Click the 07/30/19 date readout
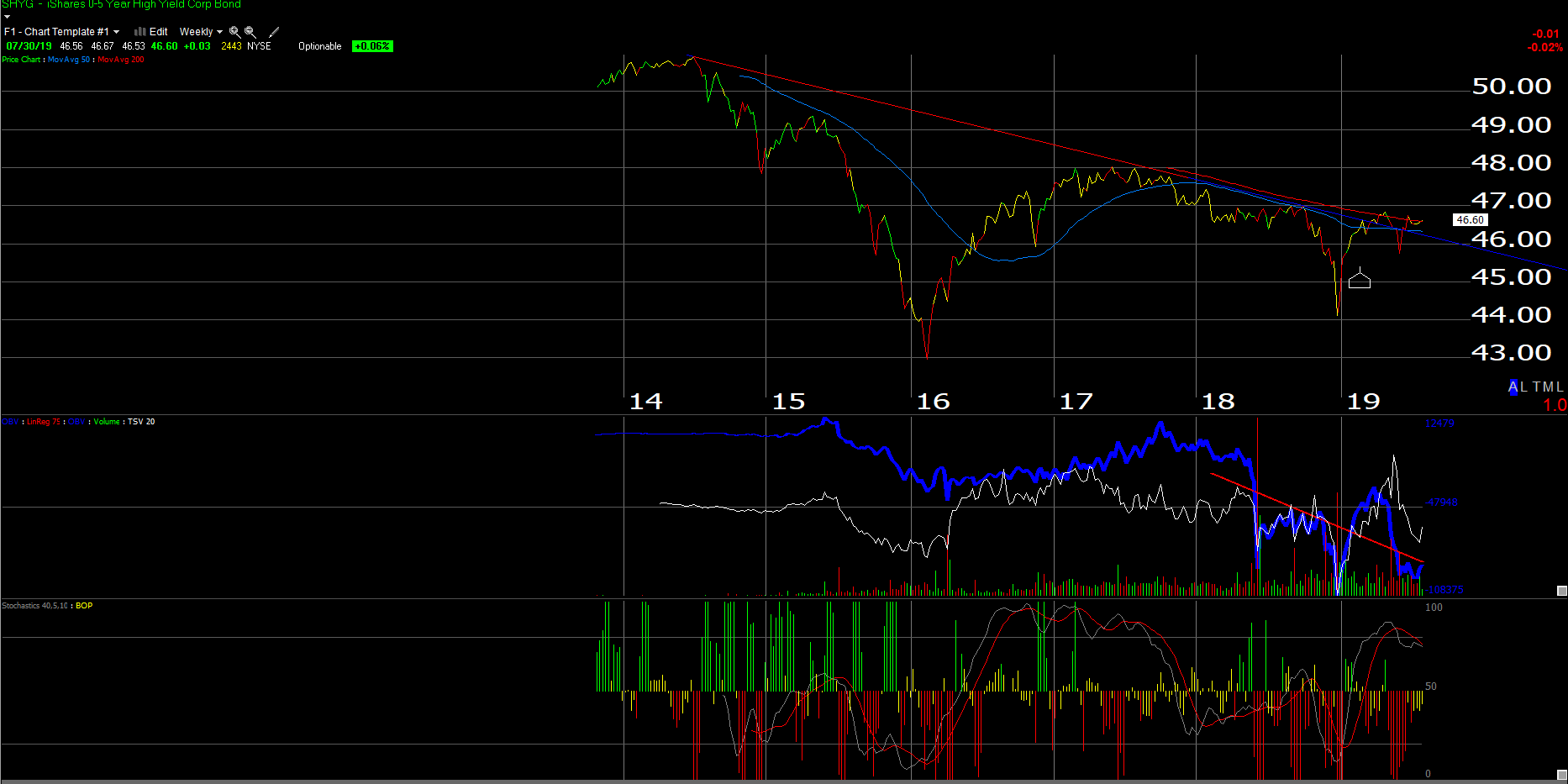1568x784 pixels. [x=29, y=46]
